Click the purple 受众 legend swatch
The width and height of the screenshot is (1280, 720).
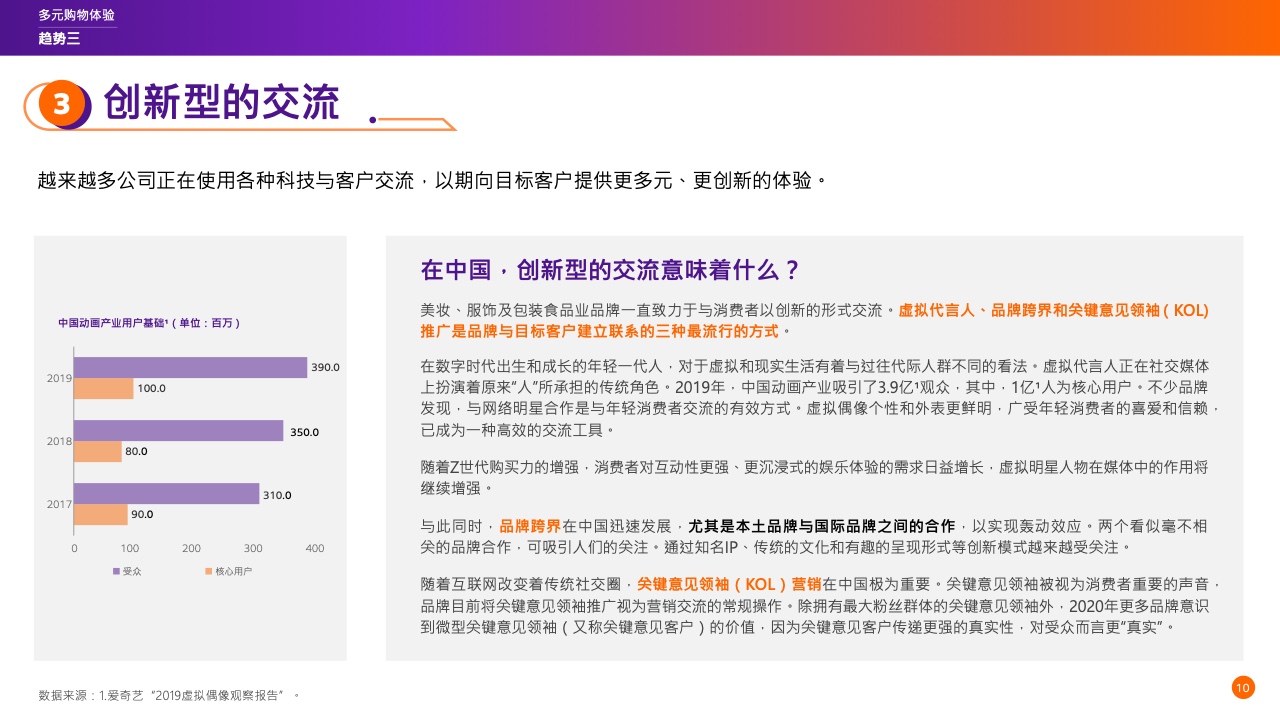(116, 571)
